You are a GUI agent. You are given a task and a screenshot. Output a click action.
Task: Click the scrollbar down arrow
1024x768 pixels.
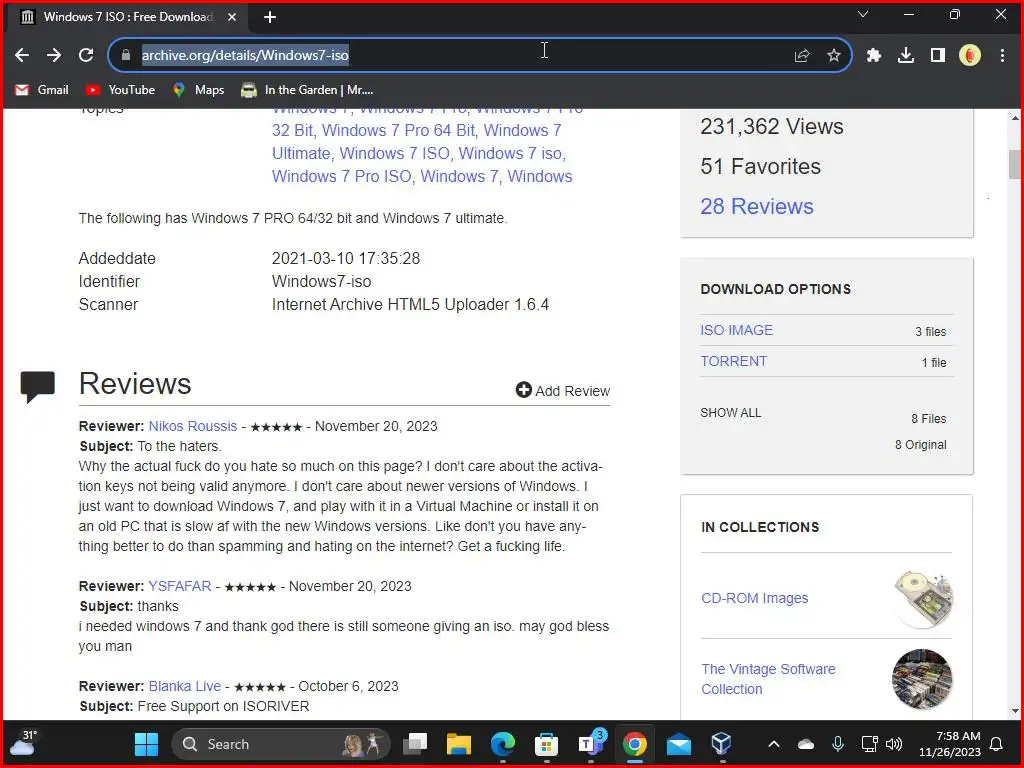click(1014, 711)
